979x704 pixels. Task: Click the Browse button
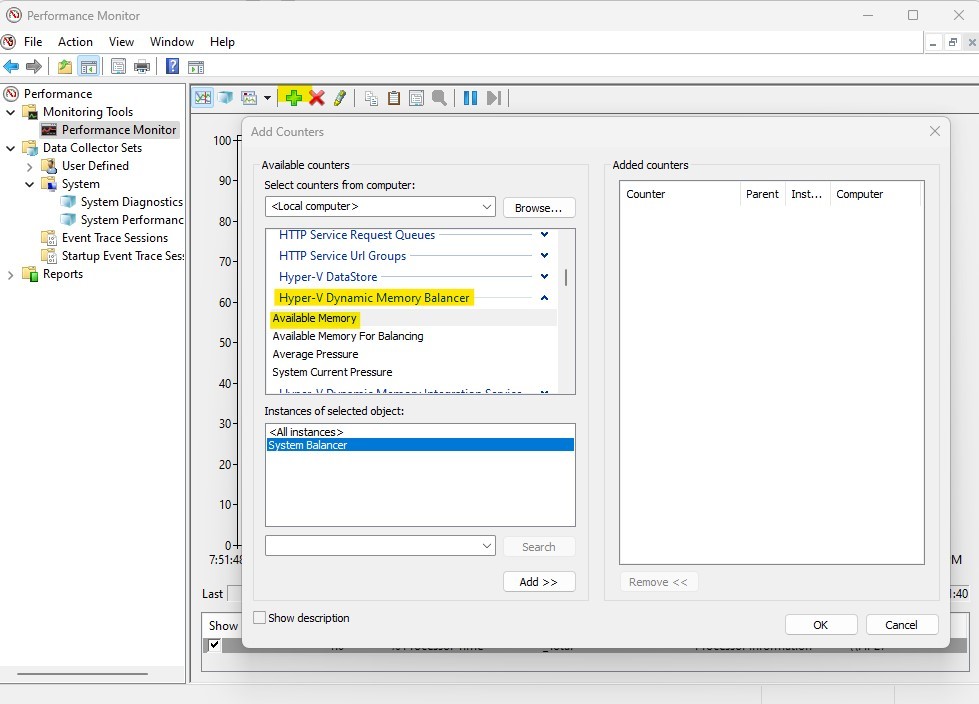pos(539,207)
